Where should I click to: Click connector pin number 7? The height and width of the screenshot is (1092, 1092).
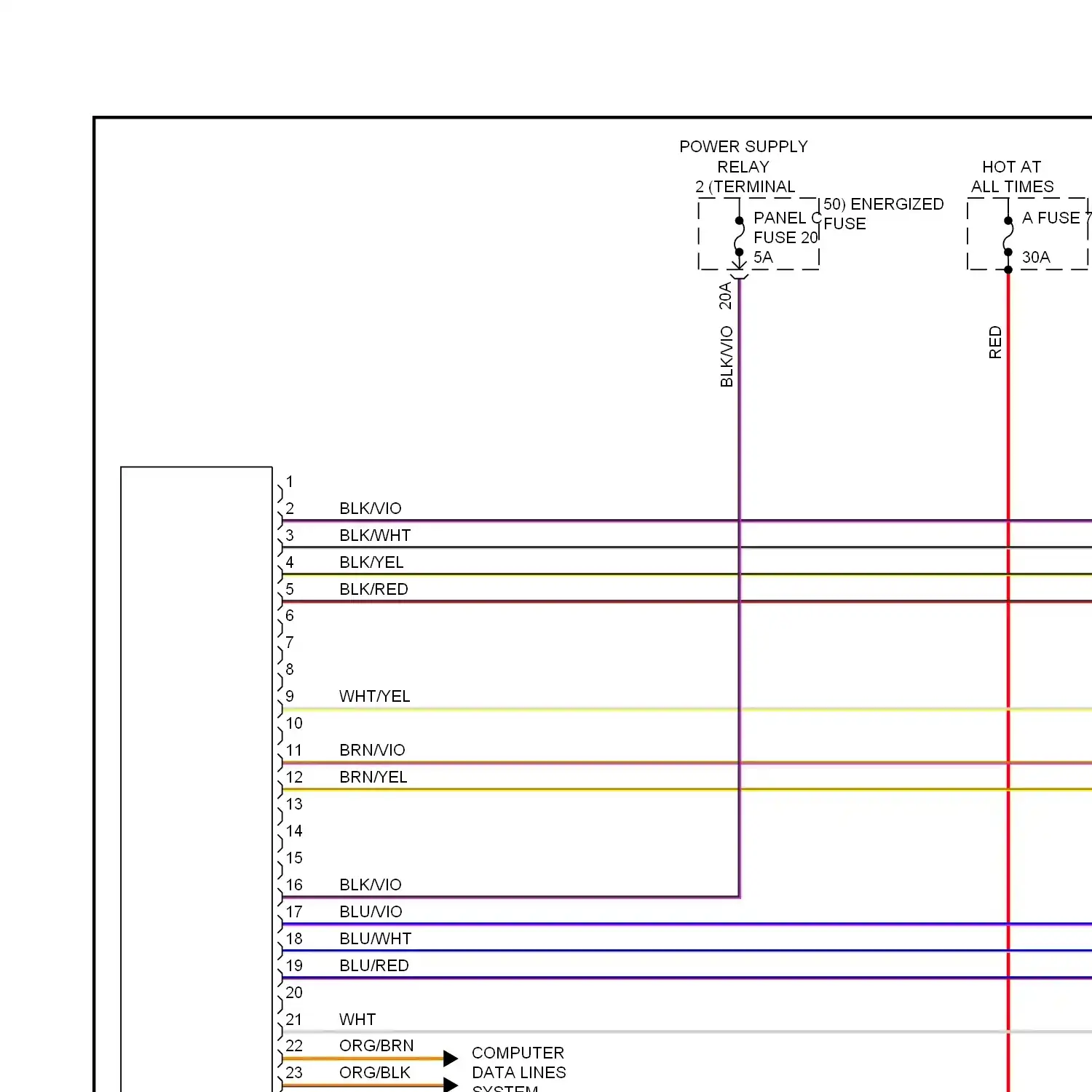coord(290,642)
